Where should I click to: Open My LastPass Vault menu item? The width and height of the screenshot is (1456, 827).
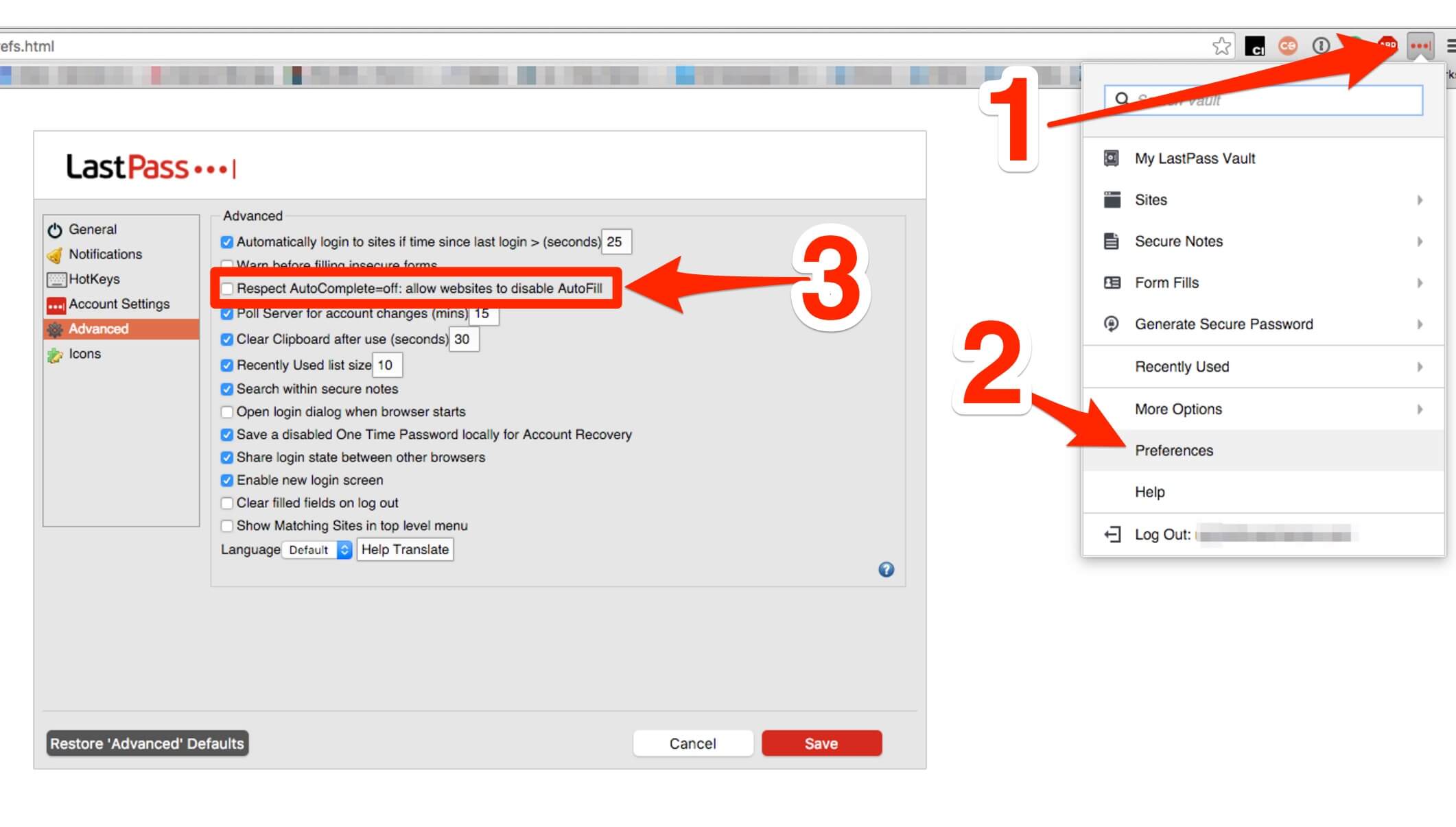[x=1263, y=158]
